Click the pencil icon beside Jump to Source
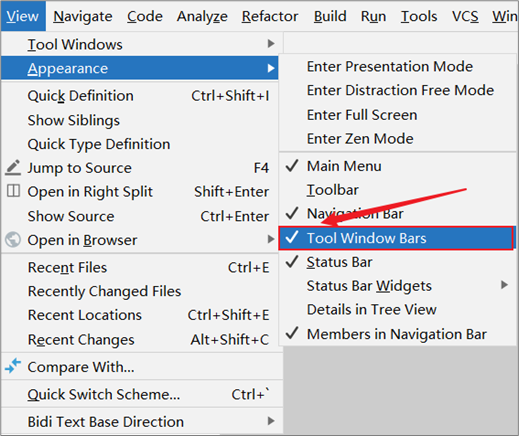Screen dimensions: 519x436 pos(13,168)
